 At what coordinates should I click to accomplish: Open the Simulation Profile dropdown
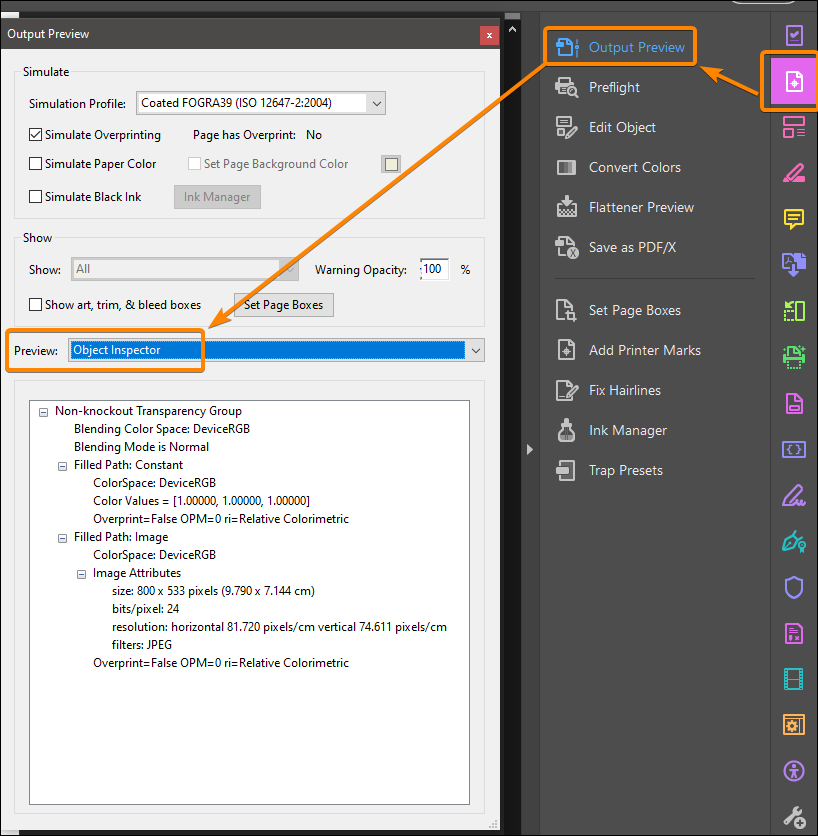[x=378, y=103]
